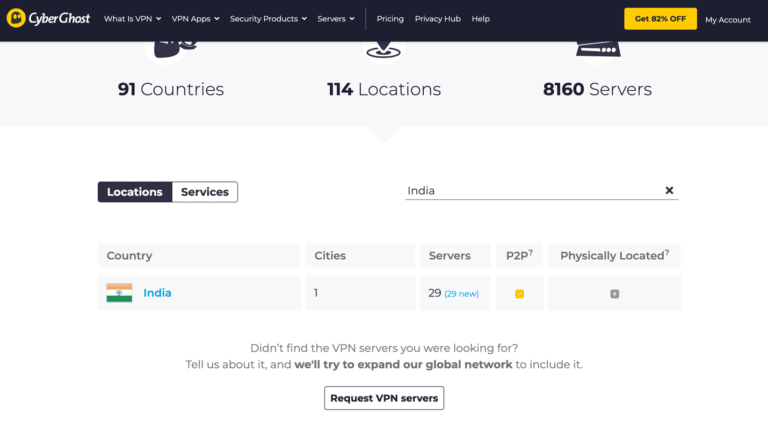Click the Locations map pin icon
Viewport: 768px width, 431px height.
click(x=384, y=50)
